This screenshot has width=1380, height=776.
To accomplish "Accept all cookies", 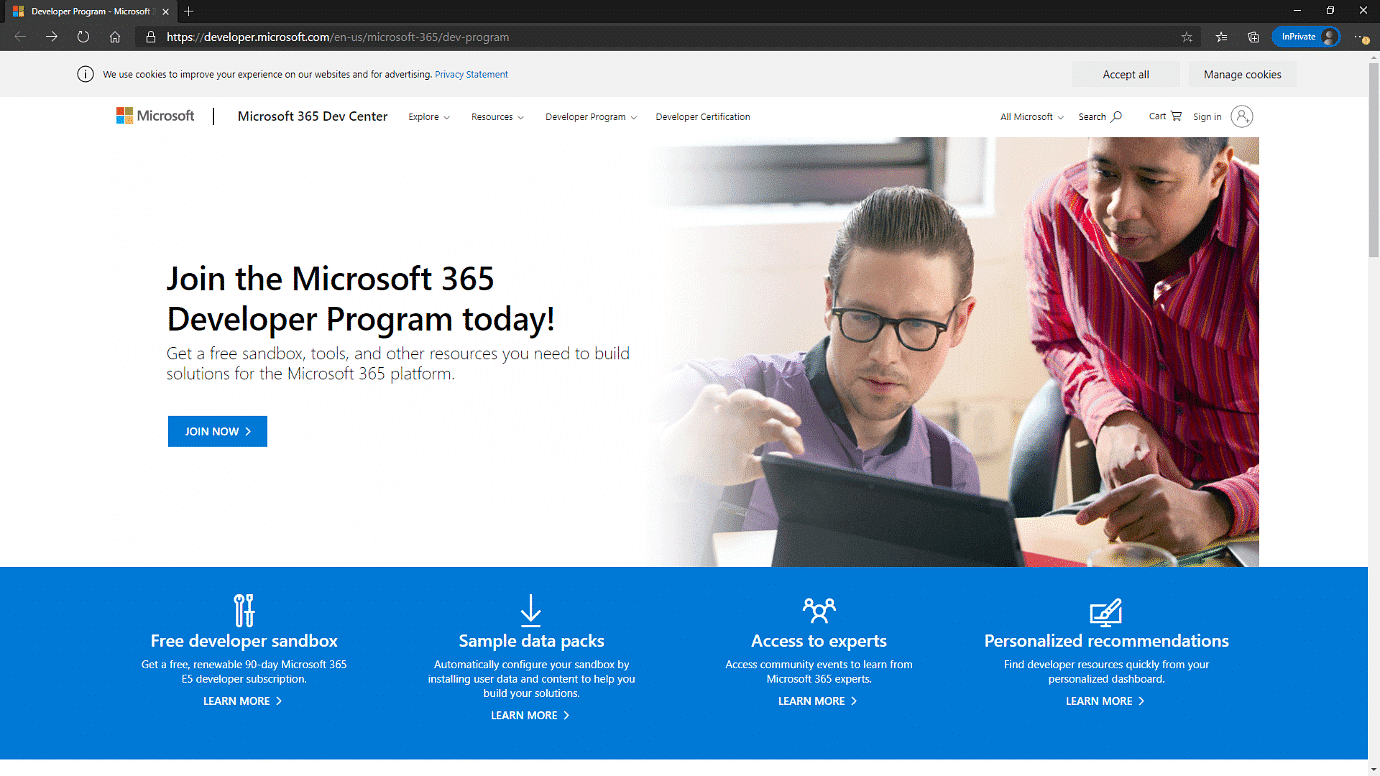I will [x=1125, y=73].
